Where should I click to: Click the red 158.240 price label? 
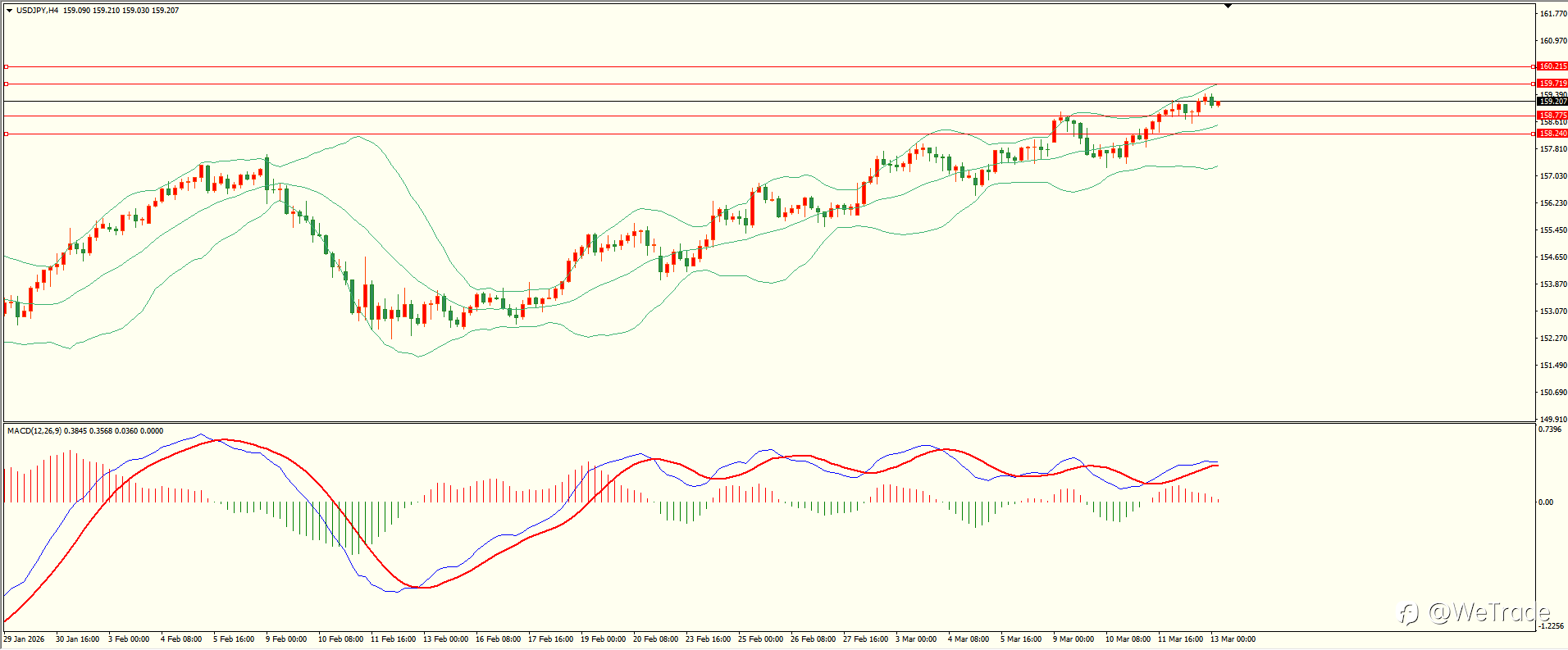click(x=1552, y=134)
